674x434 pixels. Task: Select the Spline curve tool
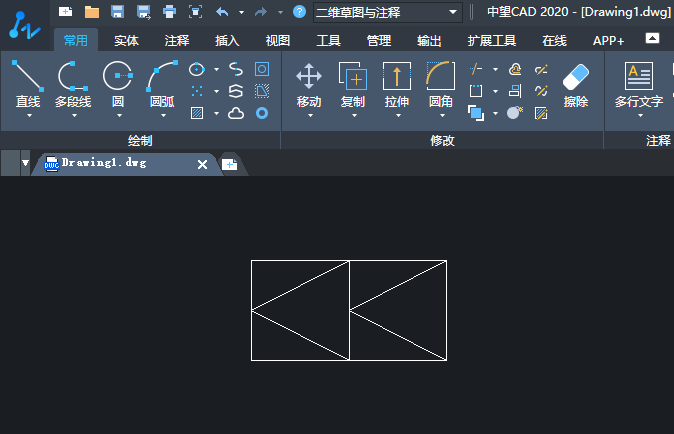(236, 69)
